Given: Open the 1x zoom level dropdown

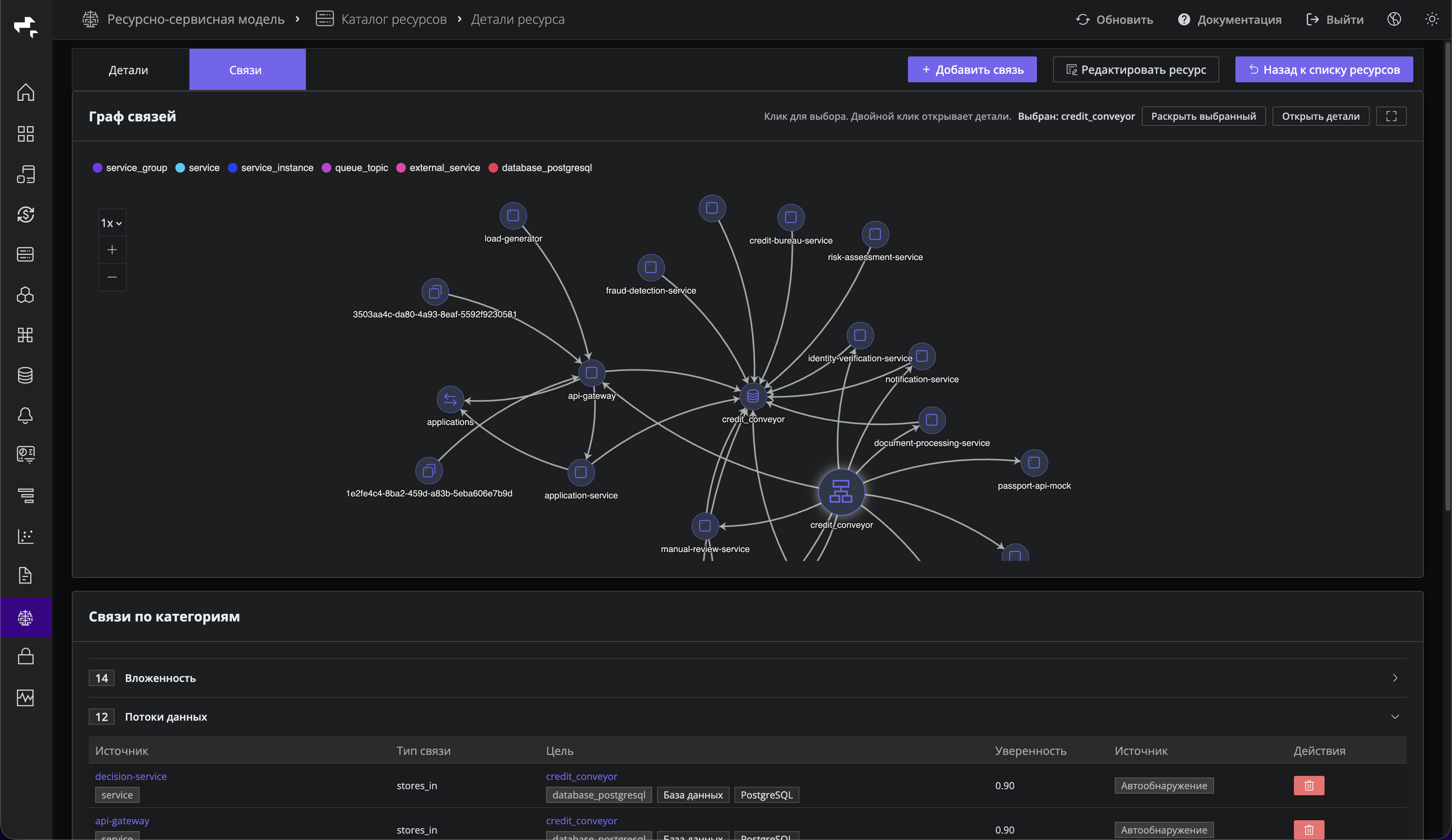Looking at the screenshot, I should [x=112, y=223].
